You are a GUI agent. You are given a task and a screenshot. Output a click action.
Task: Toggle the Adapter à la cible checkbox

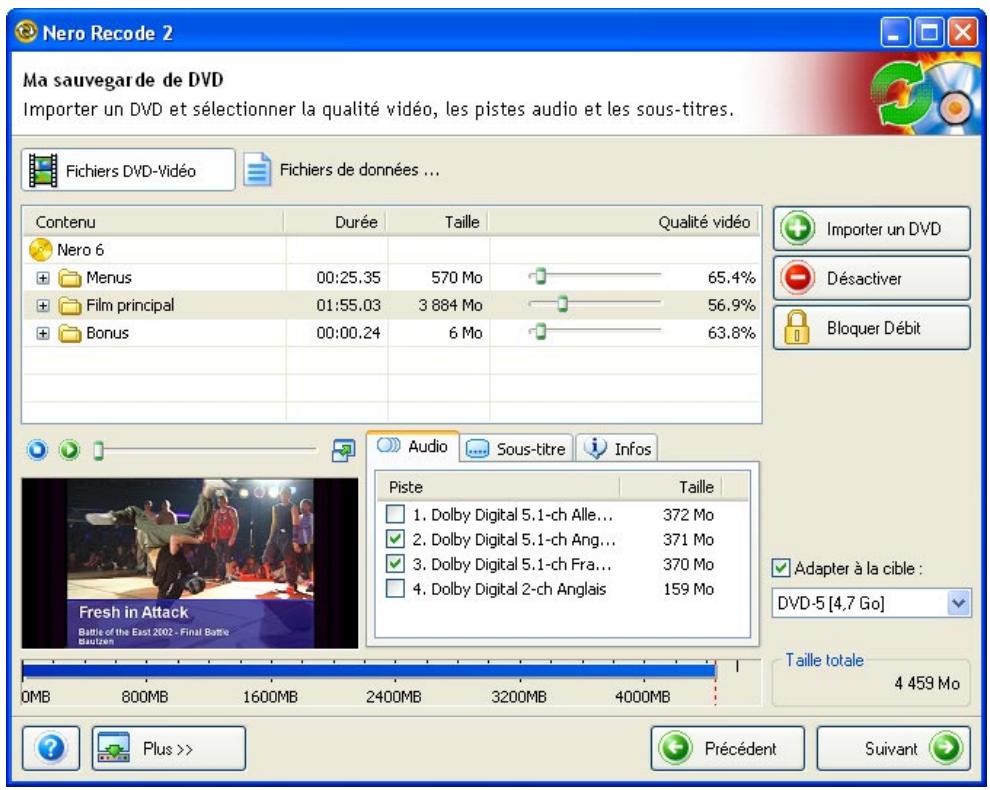click(x=781, y=568)
